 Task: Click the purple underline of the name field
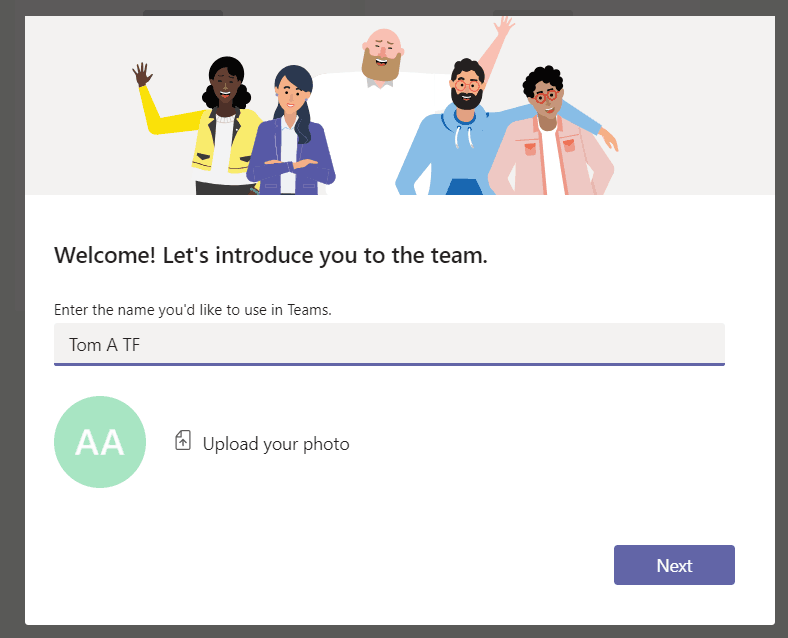click(x=389, y=364)
